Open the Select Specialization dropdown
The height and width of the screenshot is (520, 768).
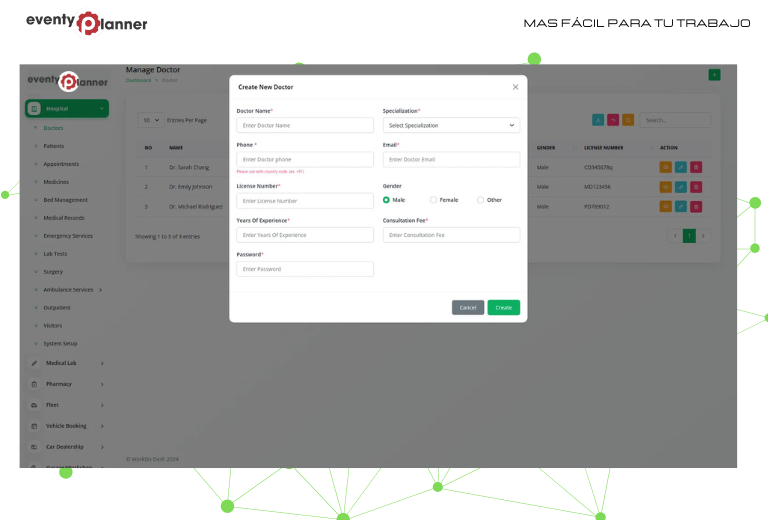[451, 126]
